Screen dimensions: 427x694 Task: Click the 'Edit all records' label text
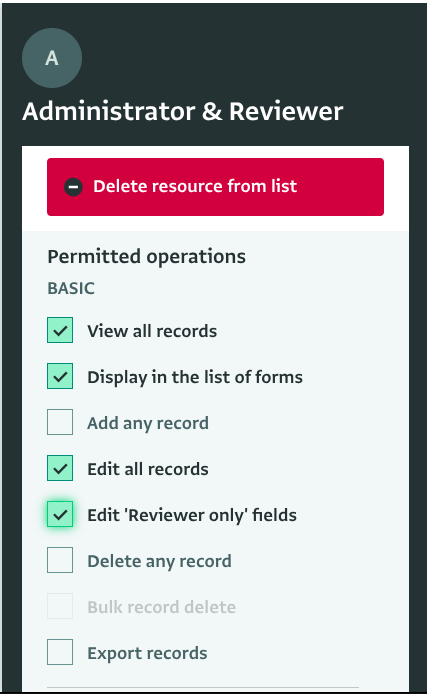coord(148,469)
